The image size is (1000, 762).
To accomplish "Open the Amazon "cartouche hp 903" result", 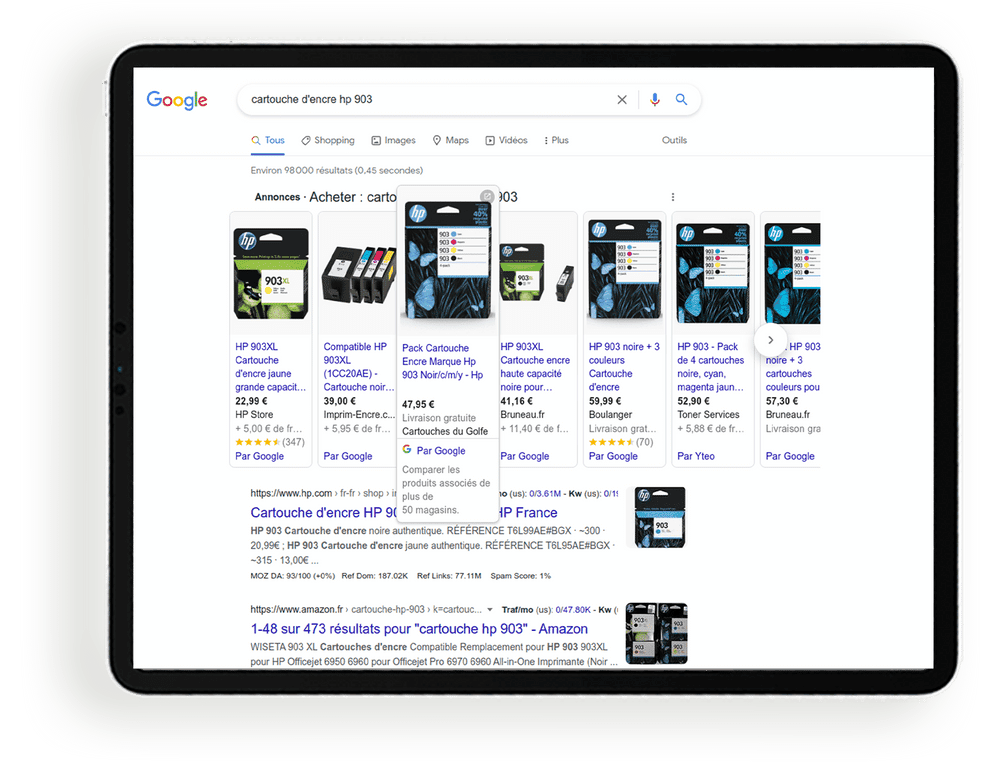I will point(419,629).
